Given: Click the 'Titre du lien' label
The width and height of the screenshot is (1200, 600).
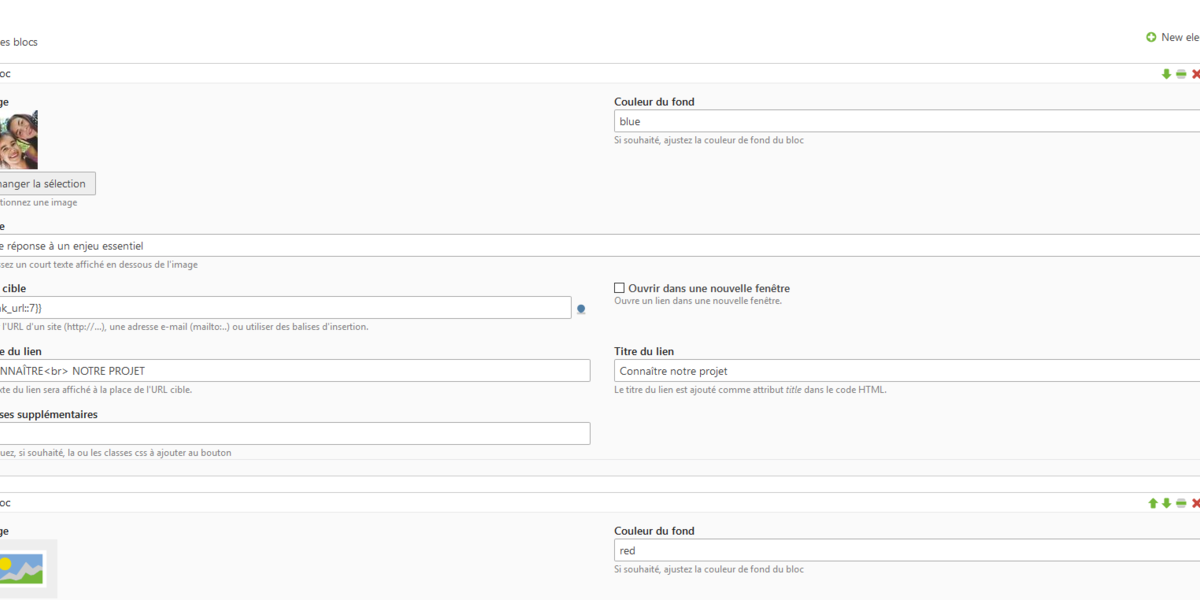Looking at the screenshot, I should [x=644, y=351].
